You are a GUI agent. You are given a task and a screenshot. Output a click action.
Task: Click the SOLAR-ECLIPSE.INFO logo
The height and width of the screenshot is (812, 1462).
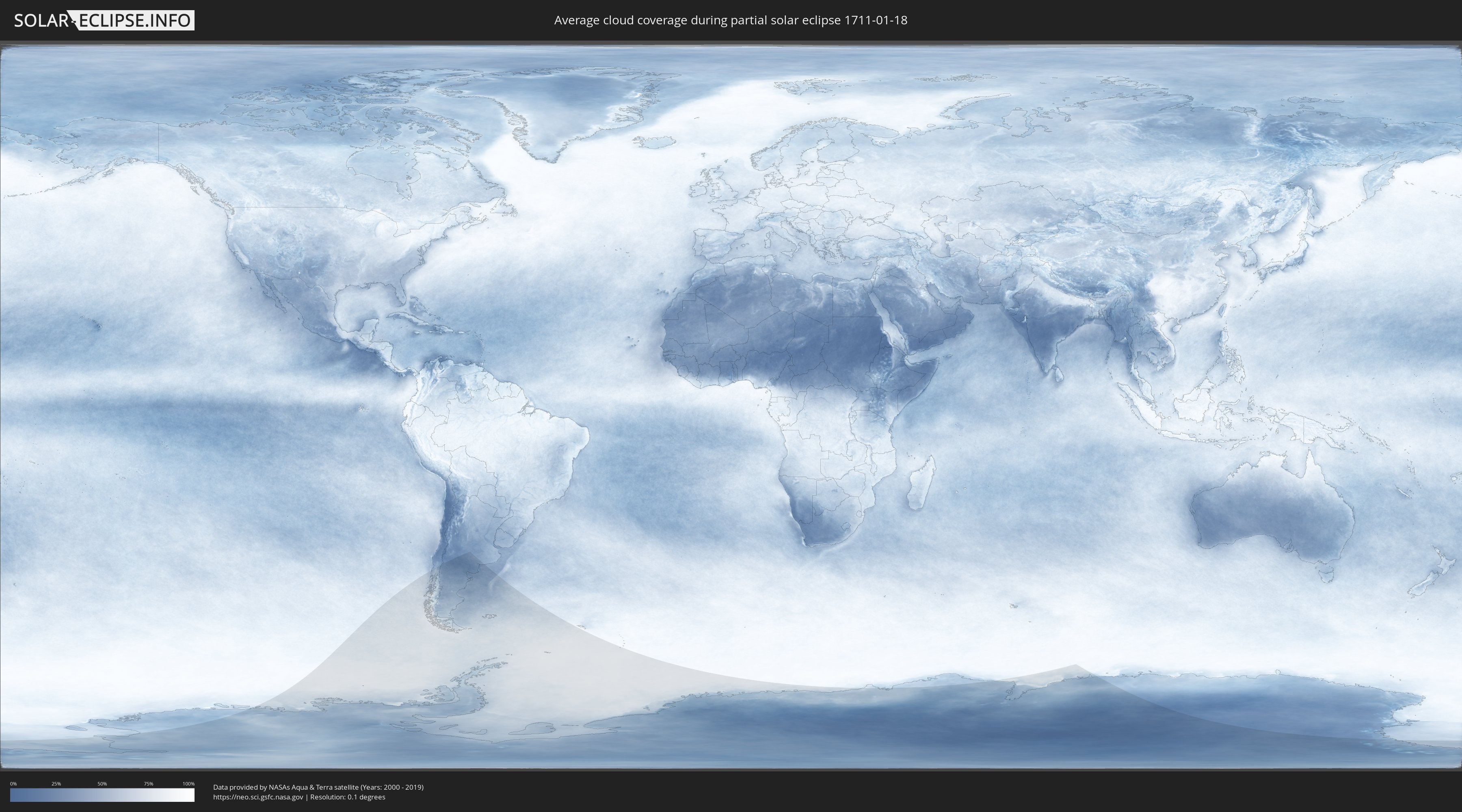(x=104, y=20)
